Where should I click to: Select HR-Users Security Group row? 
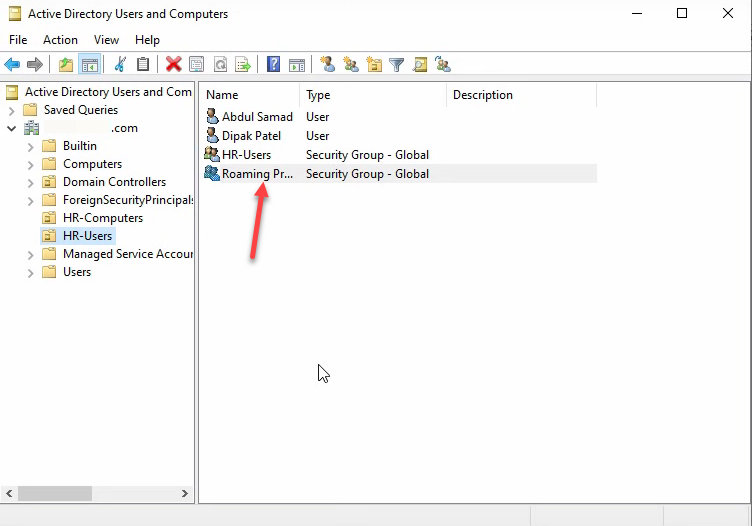click(400, 154)
